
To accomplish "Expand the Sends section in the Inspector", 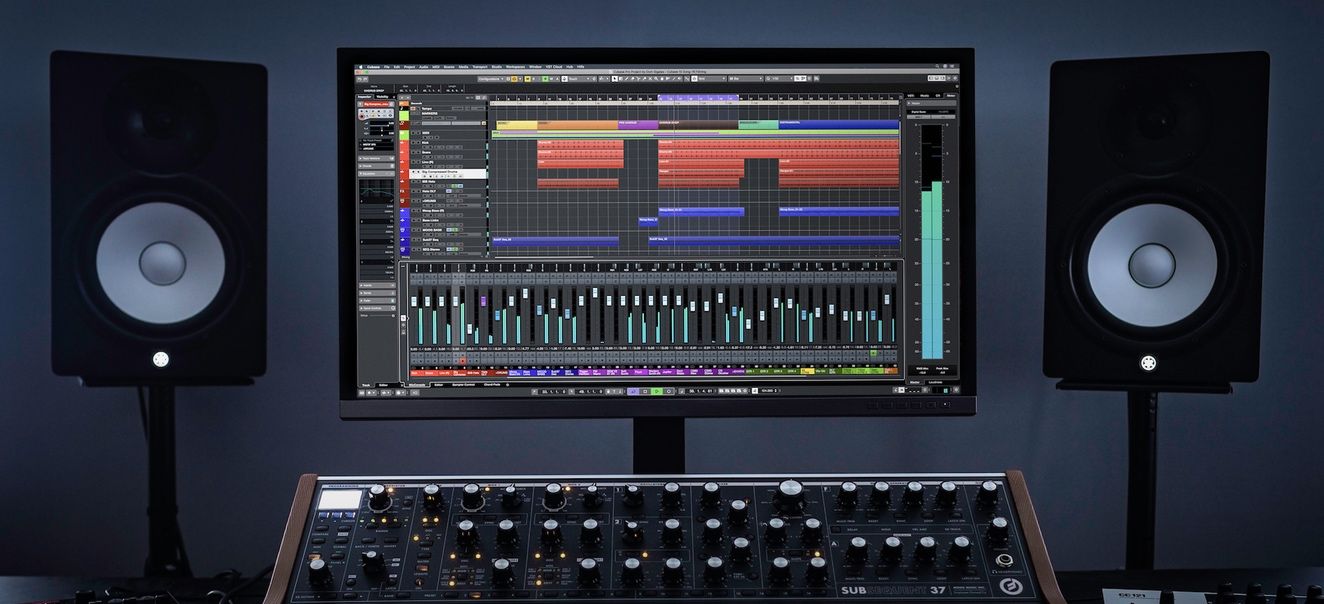I will 377,293.
